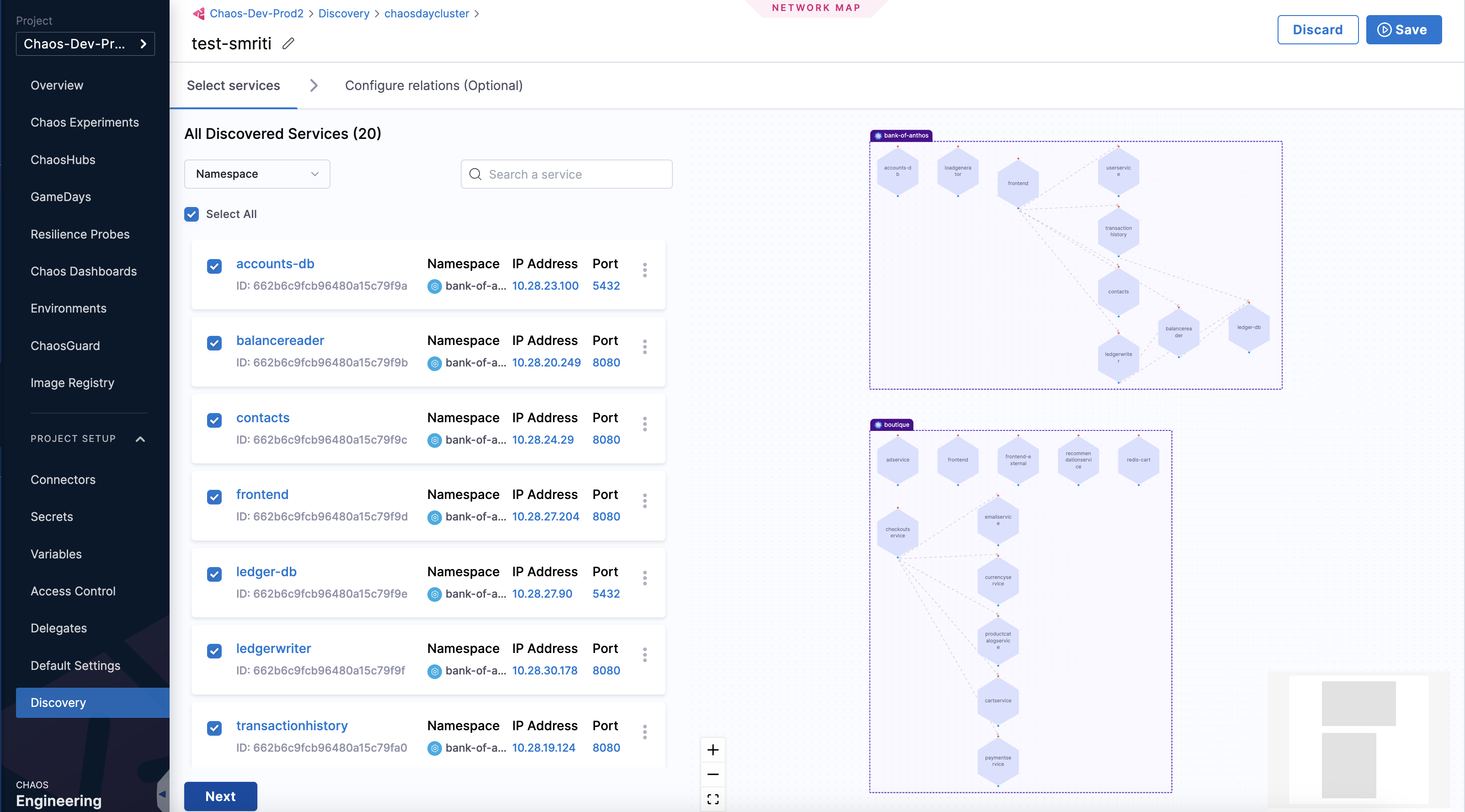Click the cartservice hexagon node in boutique
1465x812 pixels.
point(997,700)
